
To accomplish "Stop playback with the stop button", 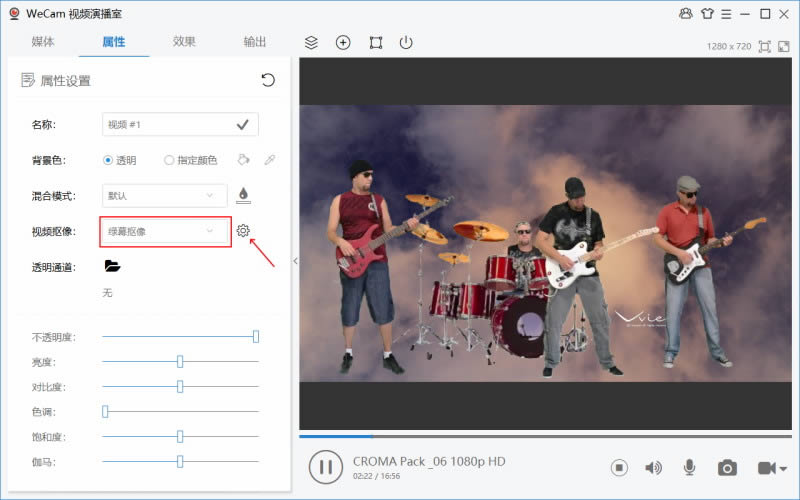I will click(x=619, y=467).
